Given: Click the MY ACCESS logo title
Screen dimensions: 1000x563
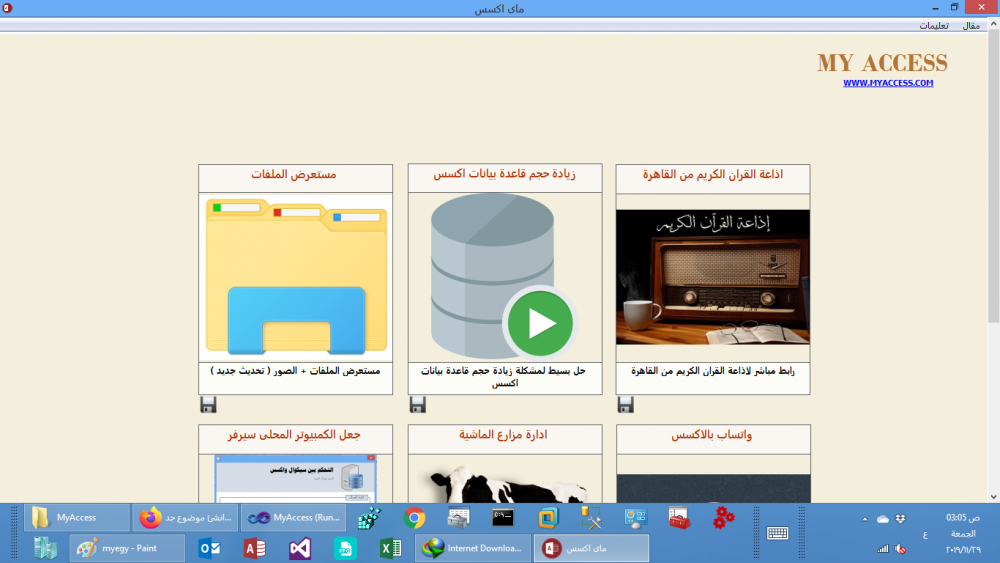Looking at the screenshot, I should tap(883, 62).
